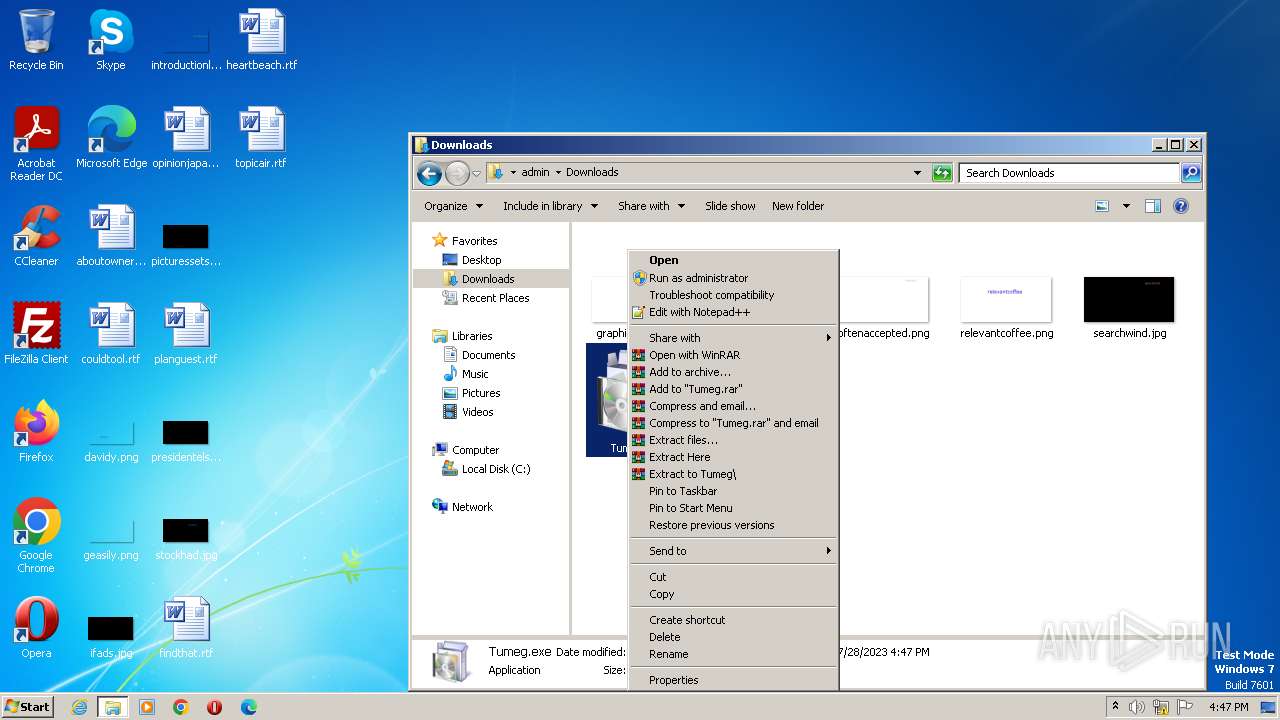
Task: Click the Opera taskbar icon
Action: [214, 707]
